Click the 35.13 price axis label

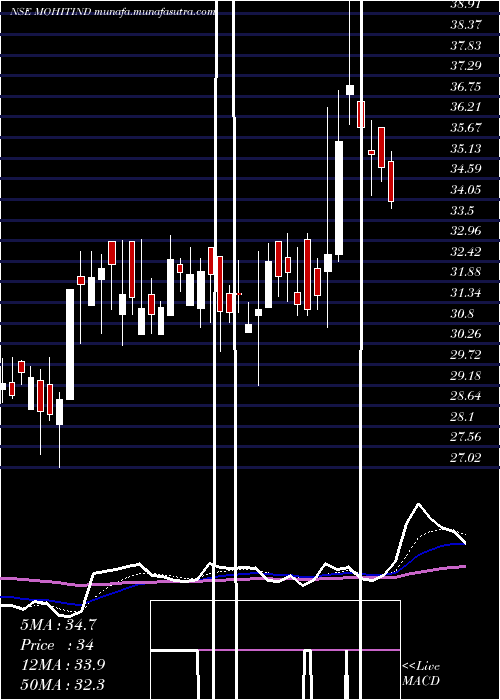[466, 149]
